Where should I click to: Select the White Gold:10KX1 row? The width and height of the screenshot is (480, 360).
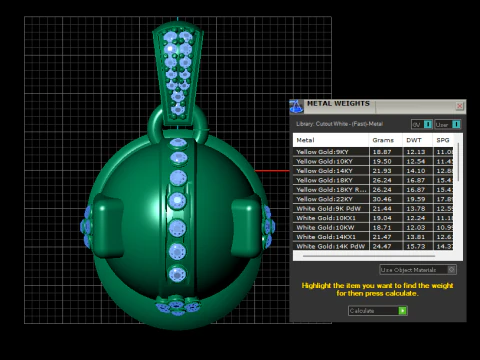[373, 218]
